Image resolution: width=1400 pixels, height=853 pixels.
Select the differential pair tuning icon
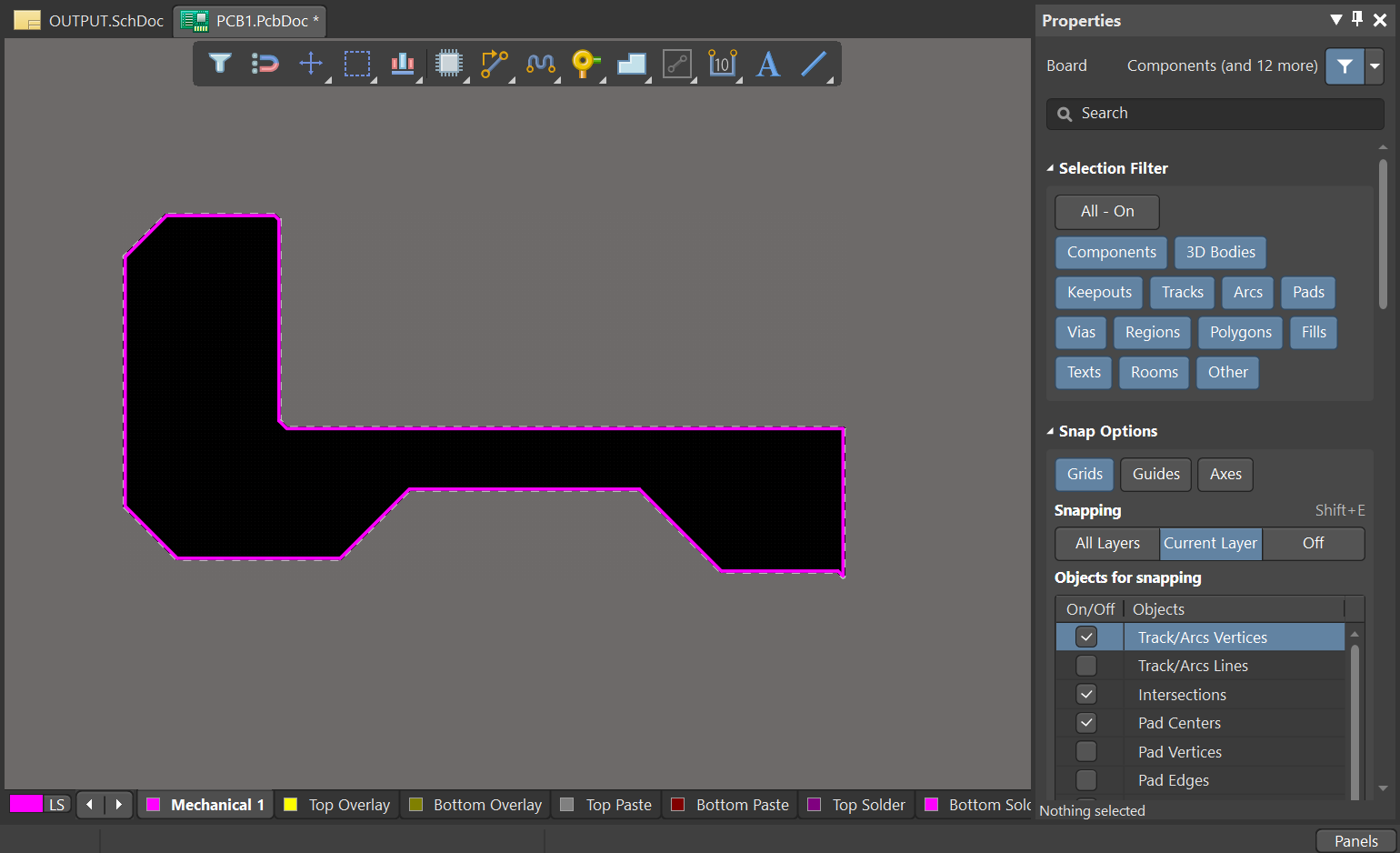[541, 64]
